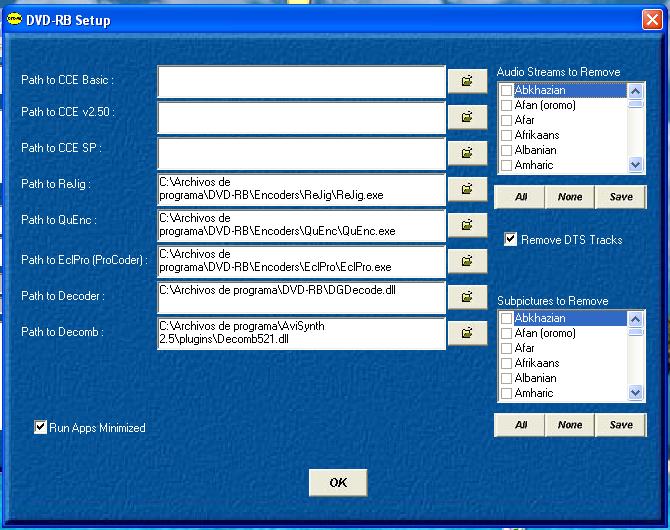
Task: Browse for the Decoder path
Action: (x=467, y=297)
